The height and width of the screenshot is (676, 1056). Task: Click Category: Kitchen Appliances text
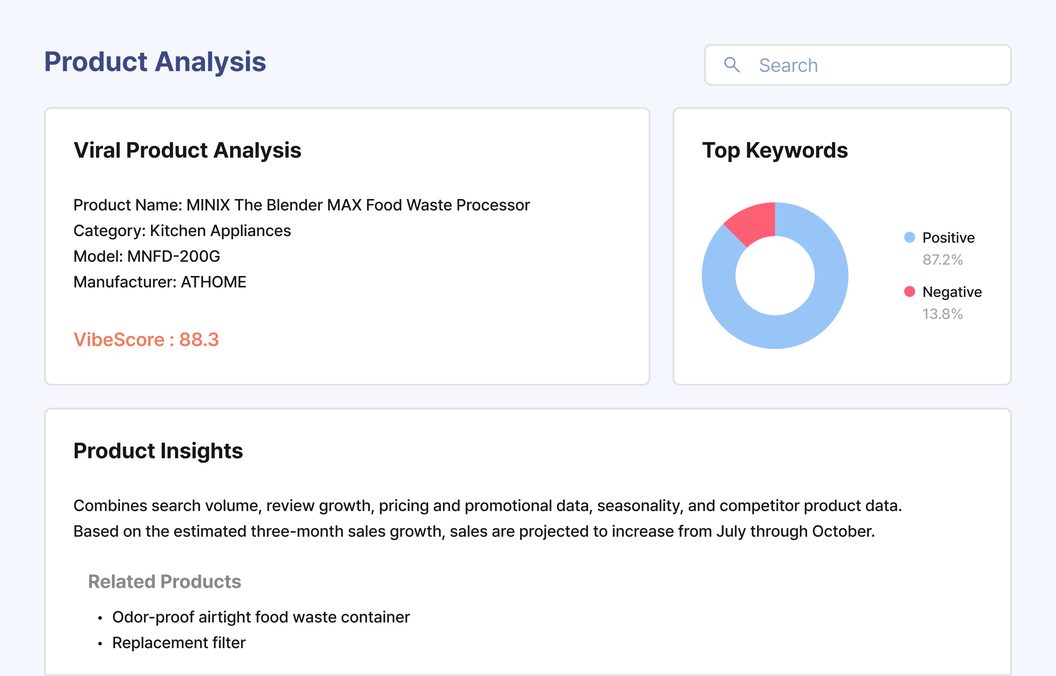point(182,230)
